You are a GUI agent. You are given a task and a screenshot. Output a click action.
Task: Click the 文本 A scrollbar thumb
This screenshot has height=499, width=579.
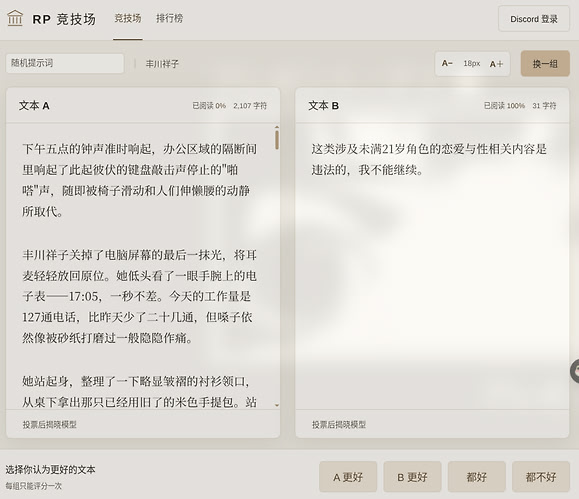277,139
